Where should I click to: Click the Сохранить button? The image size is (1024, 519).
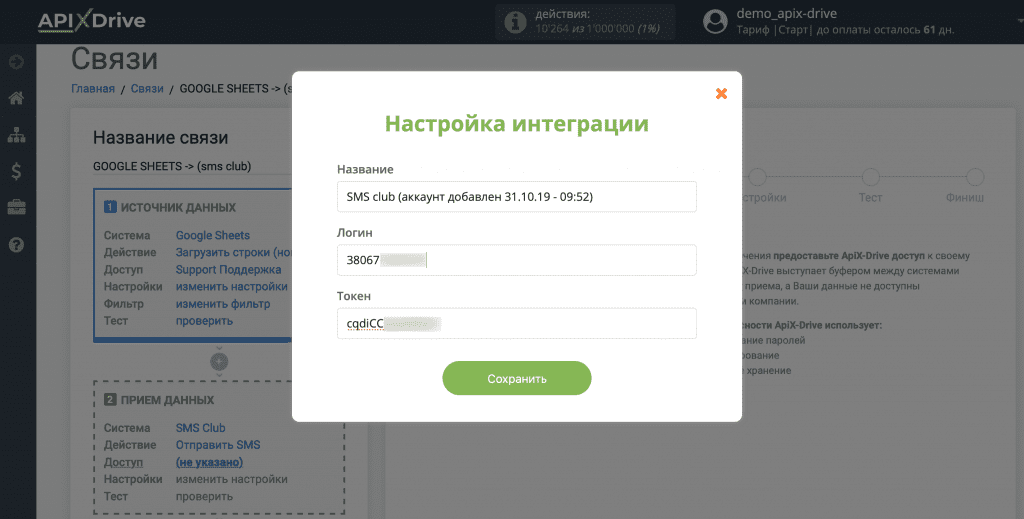coord(517,378)
